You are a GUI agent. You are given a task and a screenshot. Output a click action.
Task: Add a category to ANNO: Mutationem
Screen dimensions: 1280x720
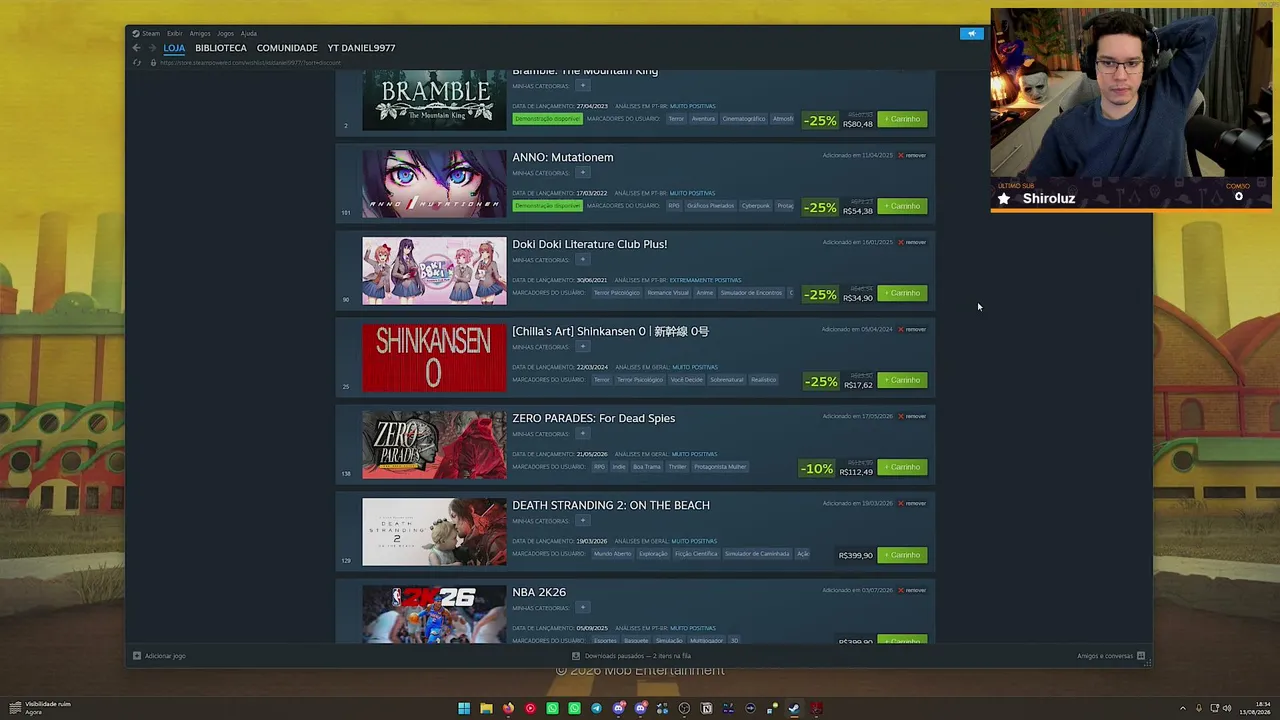[583, 173]
